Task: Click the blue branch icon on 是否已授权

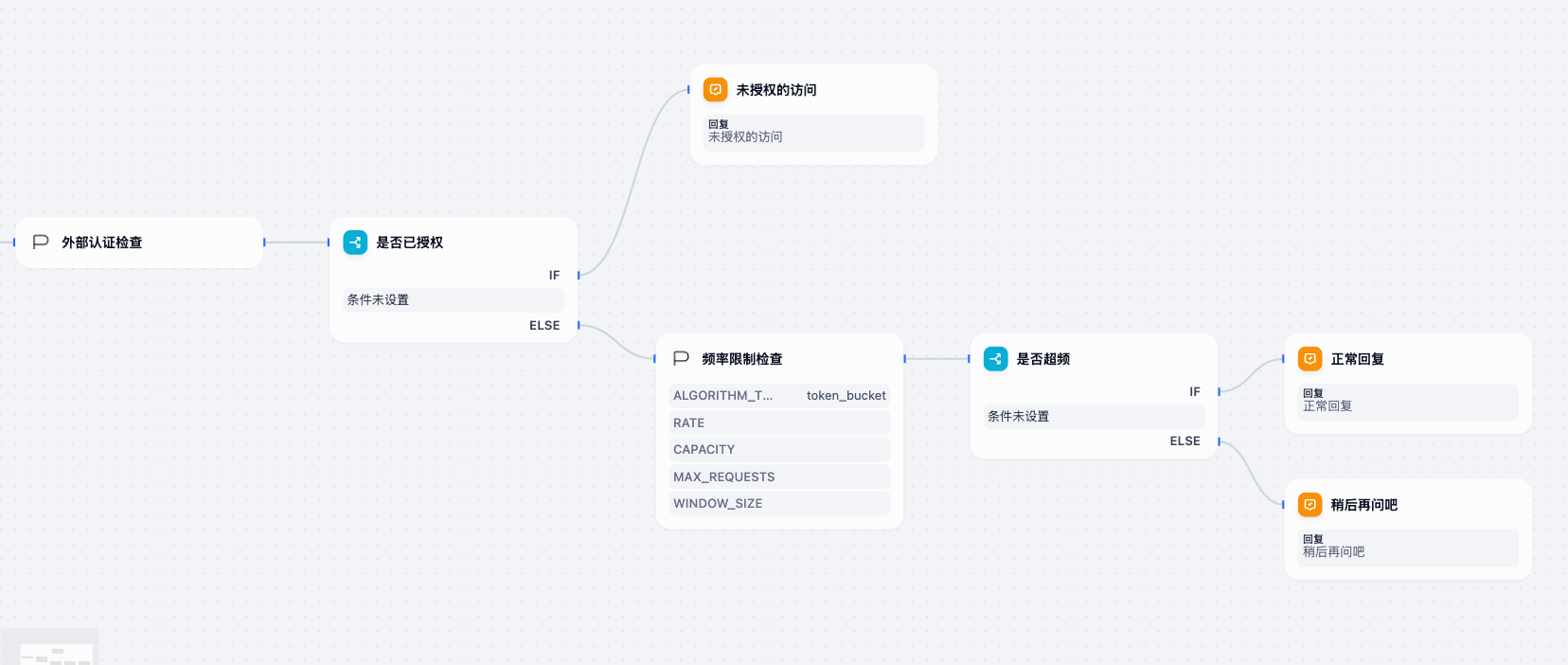Action: point(355,243)
